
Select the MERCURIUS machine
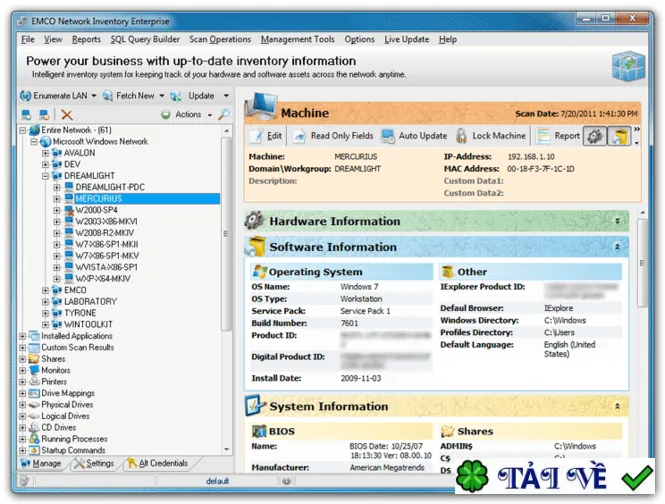[99, 199]
